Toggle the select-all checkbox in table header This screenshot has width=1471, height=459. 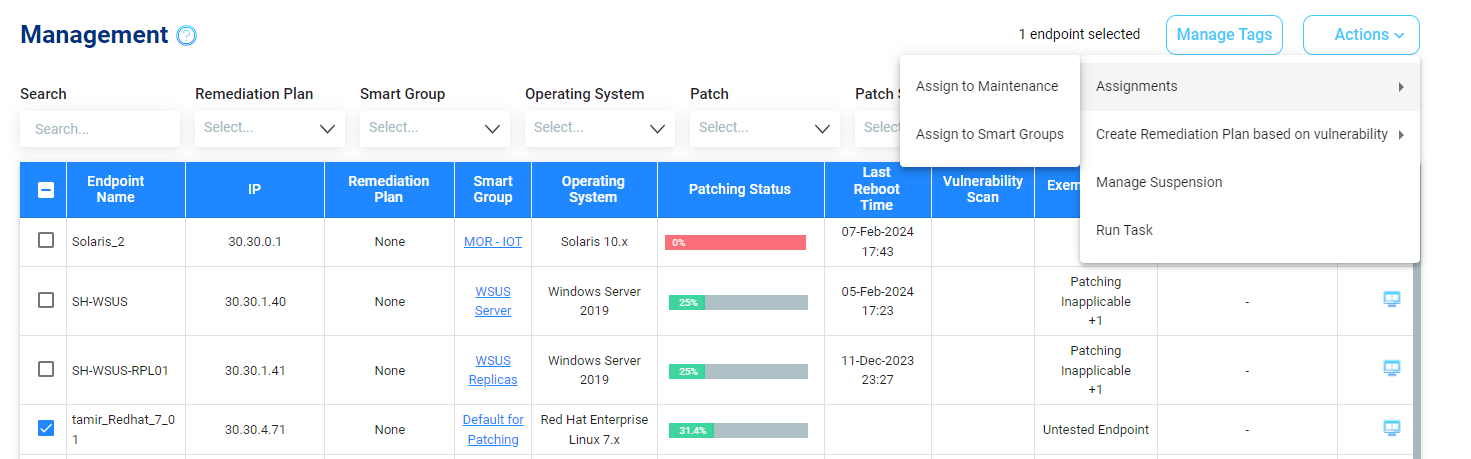tap(46, 190)
